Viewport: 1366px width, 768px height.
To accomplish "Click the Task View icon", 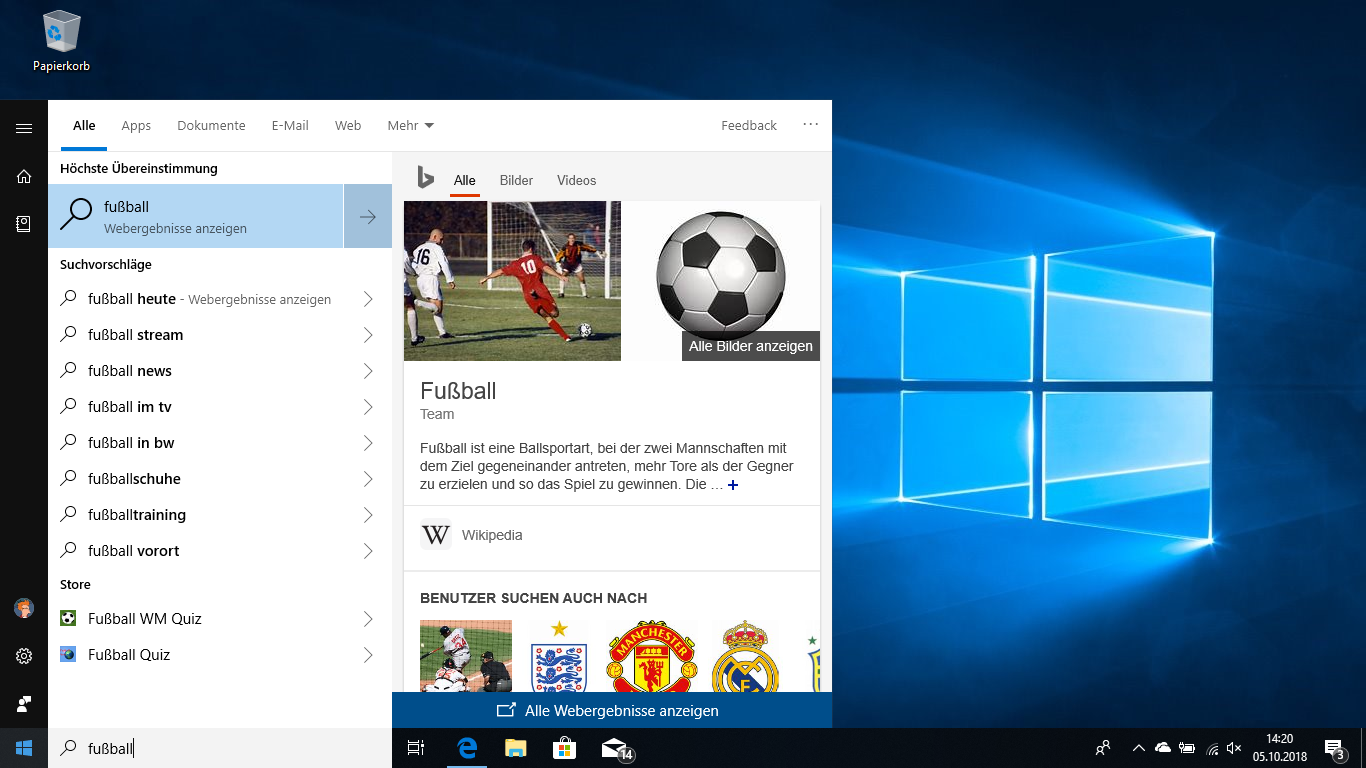I will tap(416, 747).
